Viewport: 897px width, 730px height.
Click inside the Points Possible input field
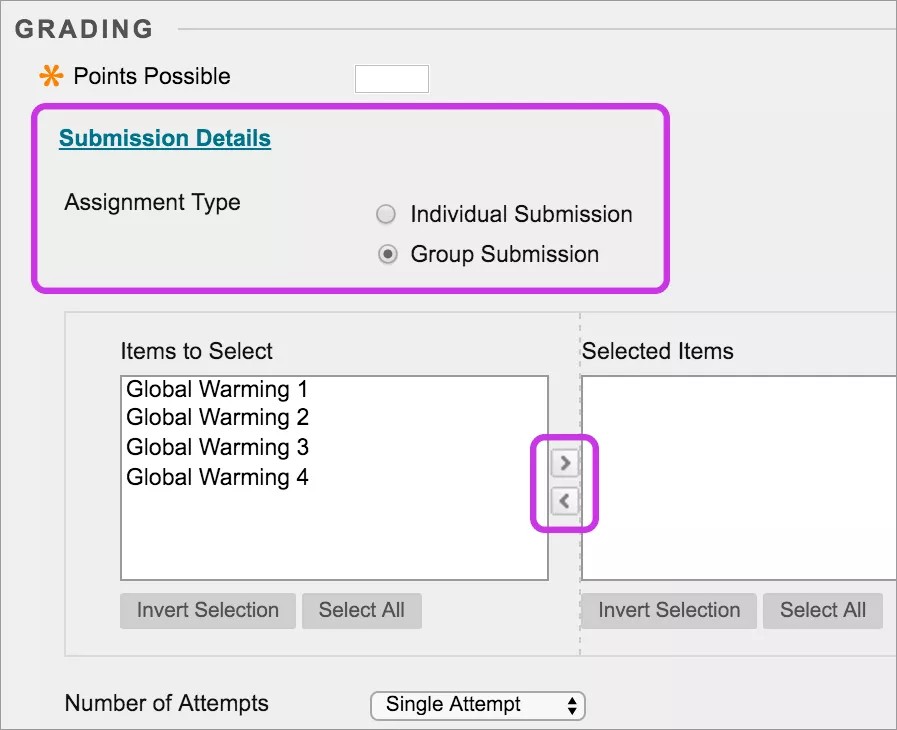coord(391,78)
